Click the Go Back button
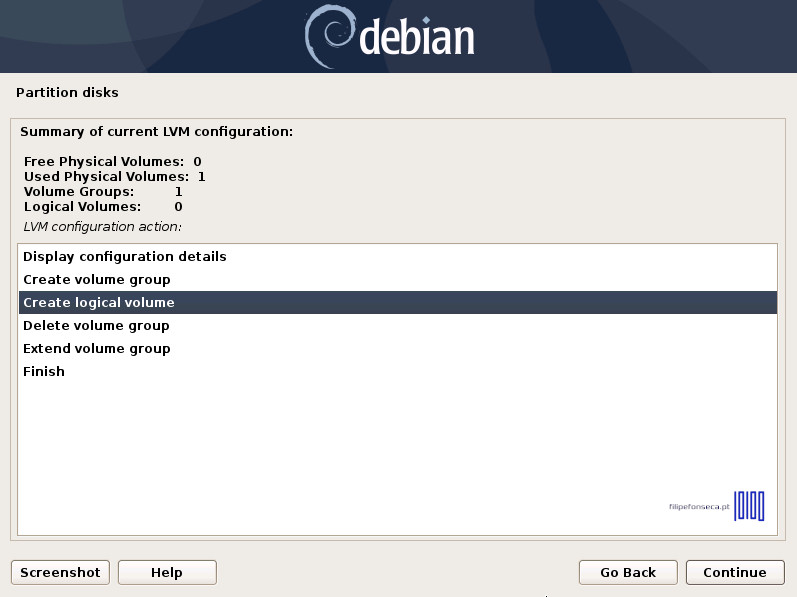The width and height of the screenshot is (797, 597). pos(628,573)
